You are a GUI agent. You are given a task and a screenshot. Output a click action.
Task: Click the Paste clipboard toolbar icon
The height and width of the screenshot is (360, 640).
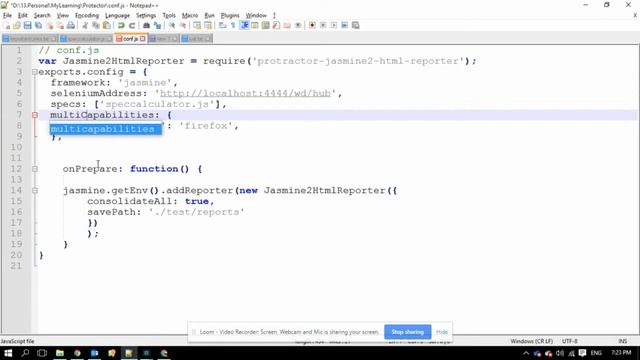pyautogui.click(x=107, y=25)
